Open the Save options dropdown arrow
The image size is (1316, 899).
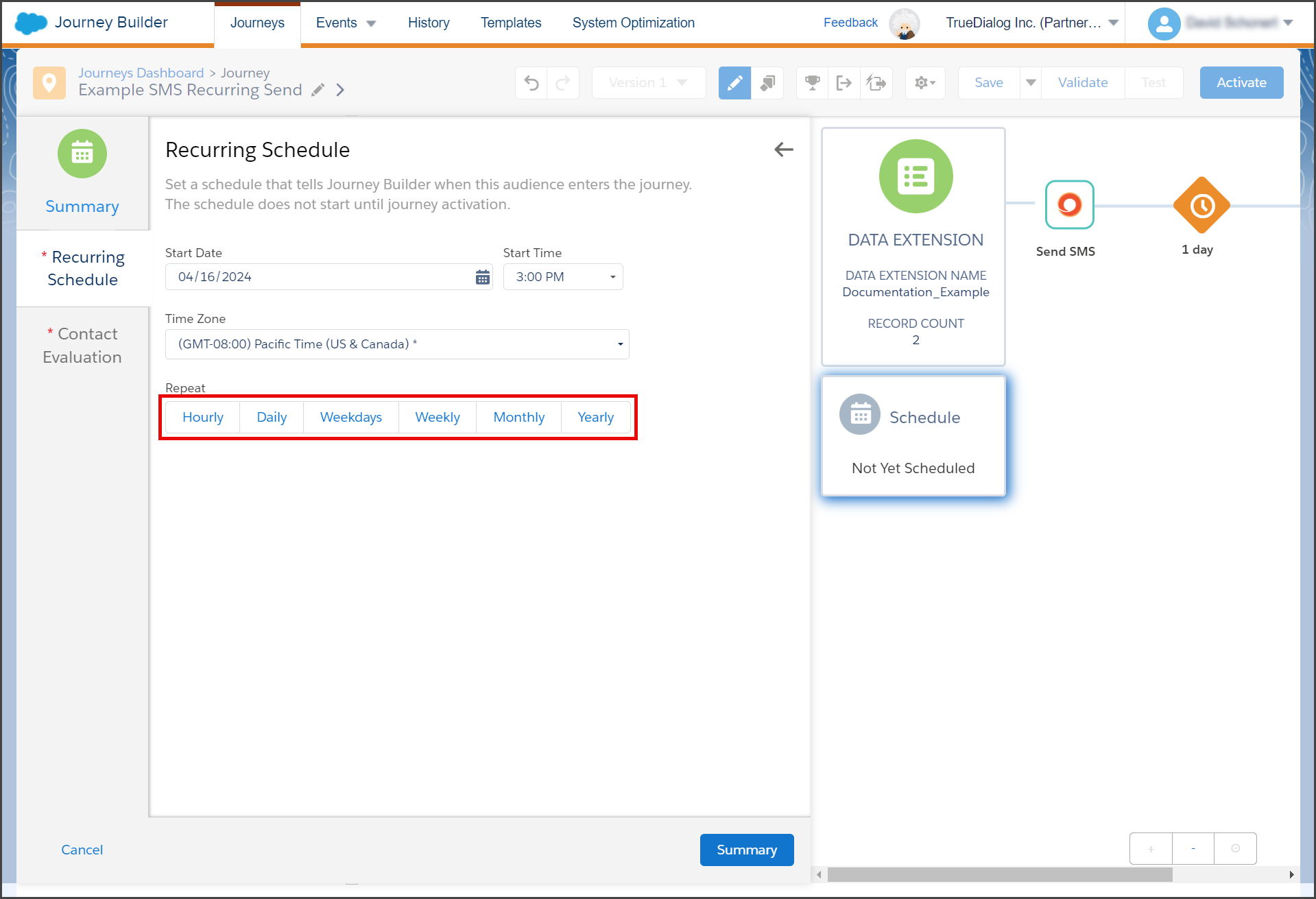(1031, 83)
